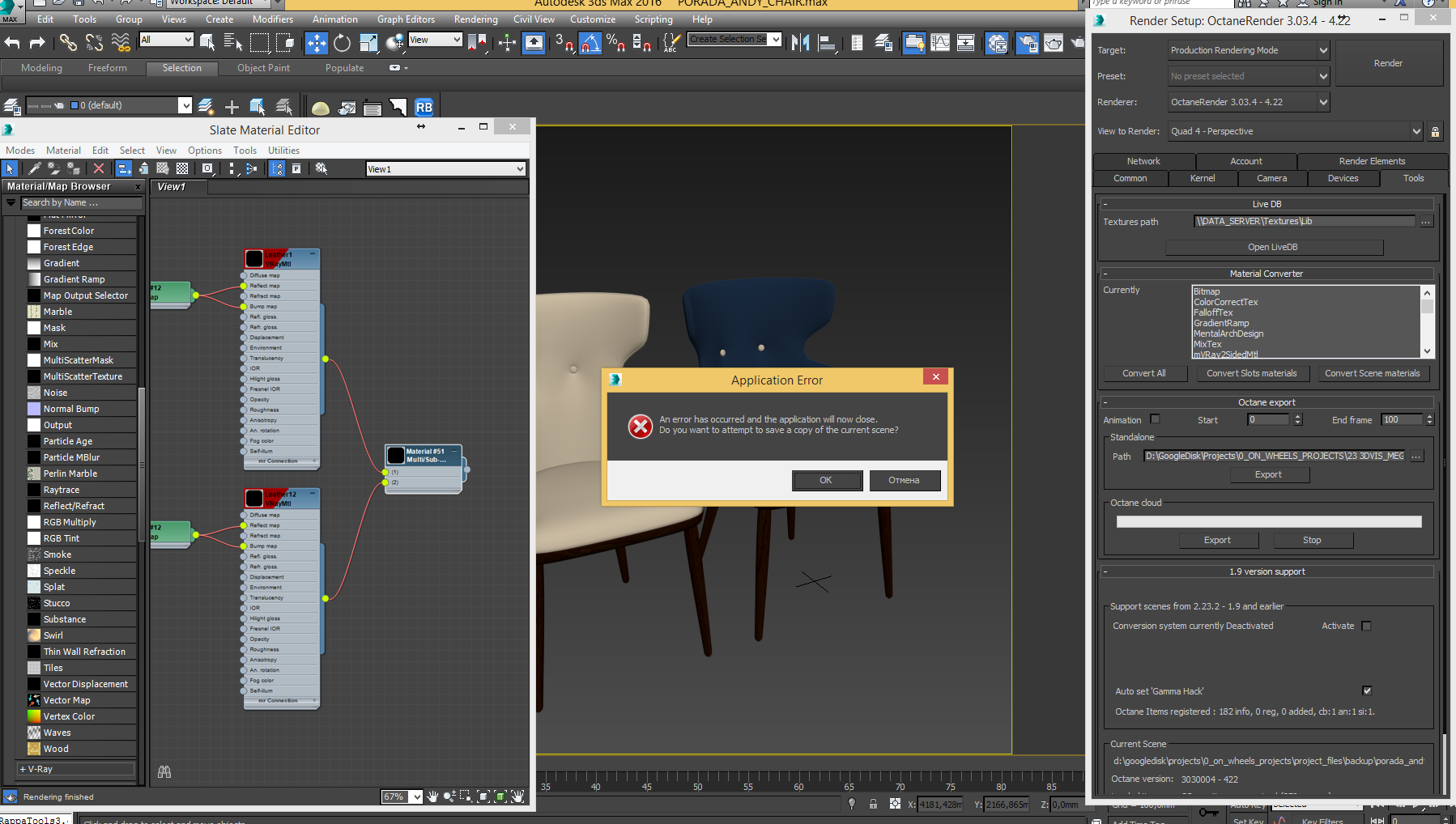Click the Convert All button

pos(1144,373)
